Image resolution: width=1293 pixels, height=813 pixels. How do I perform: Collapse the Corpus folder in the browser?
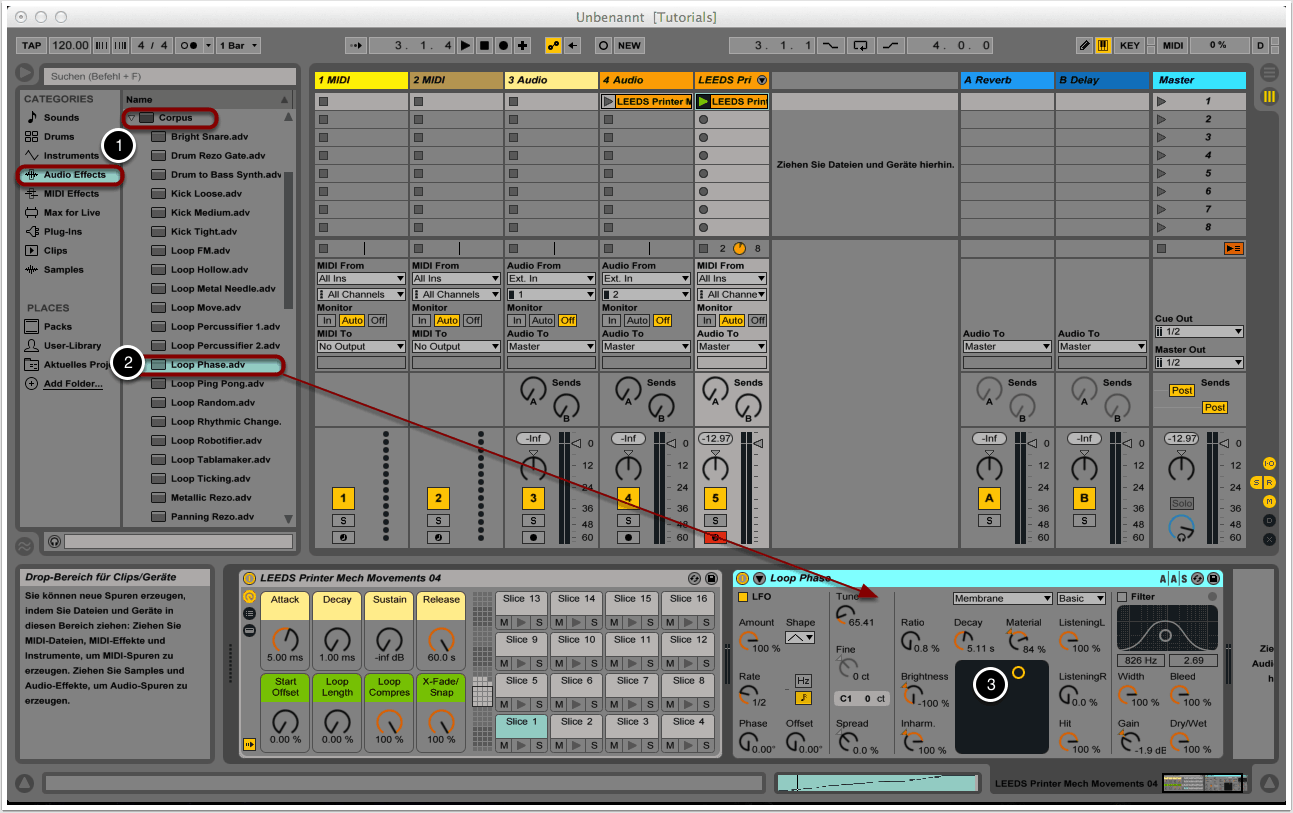click(x=131, y=118)
